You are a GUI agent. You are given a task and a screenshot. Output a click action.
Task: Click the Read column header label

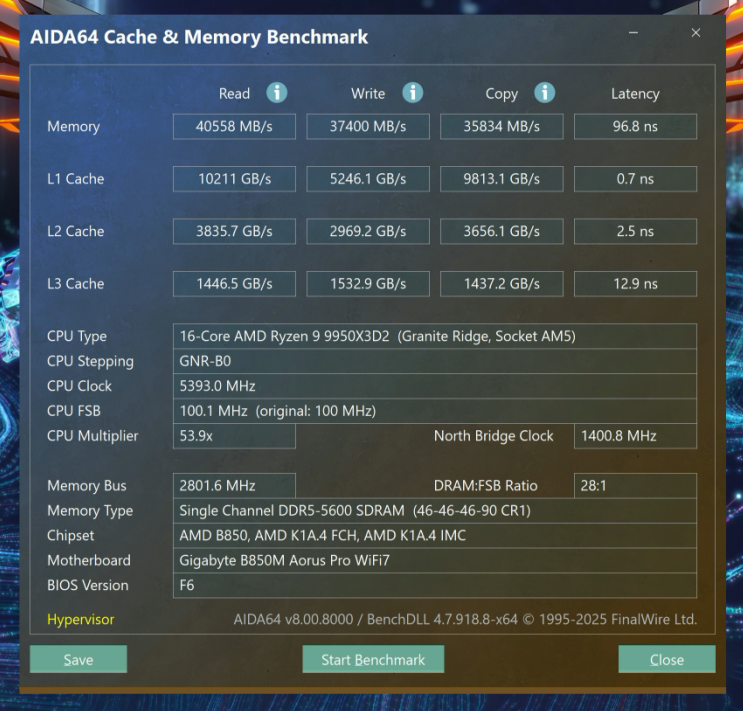(234, 93)
